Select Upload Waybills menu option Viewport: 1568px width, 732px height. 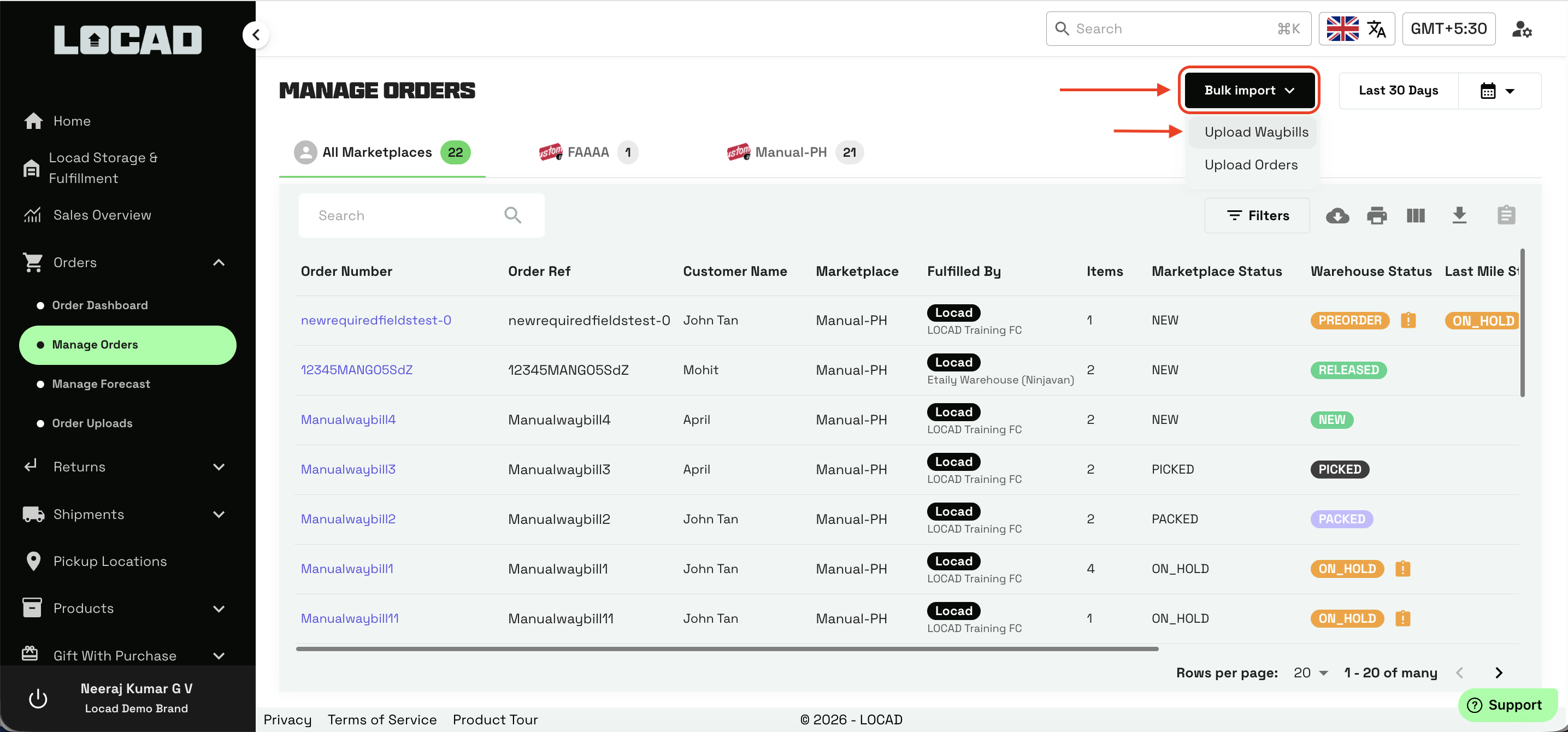coord(1255,132)
